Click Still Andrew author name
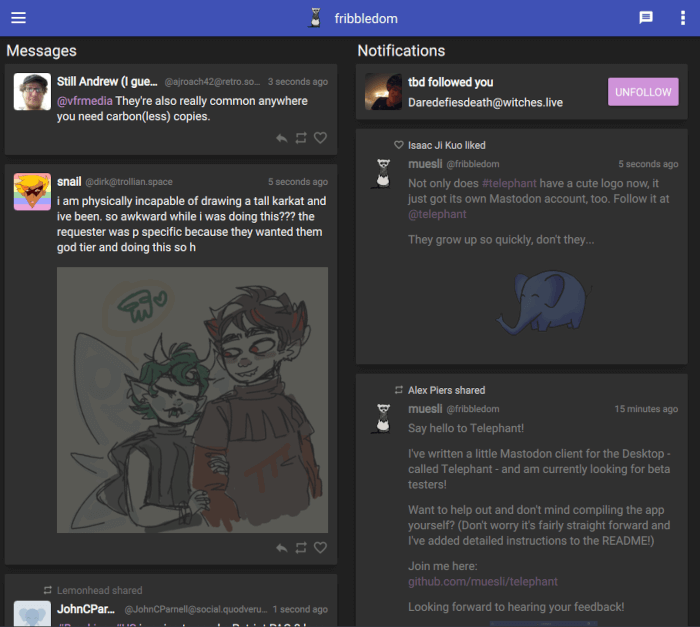 107,82
